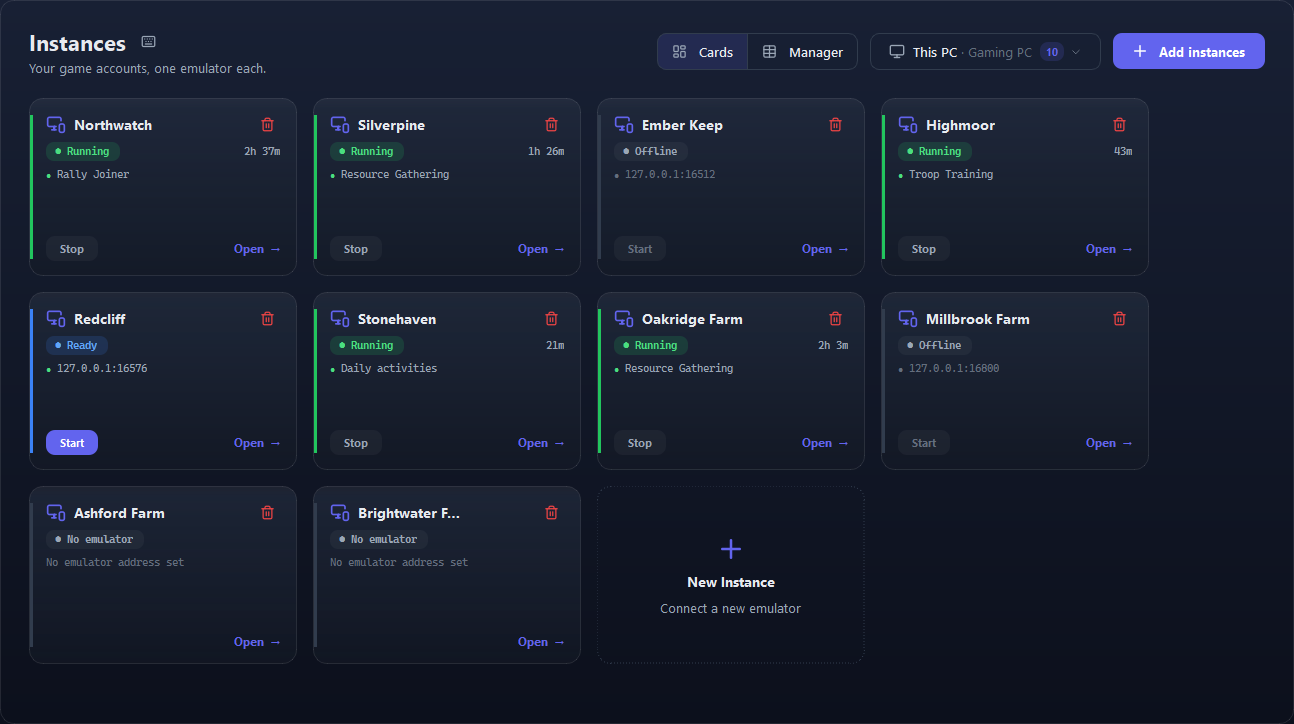Delete Millbrook Farm using trash icon

click(x=1119, y=319)
